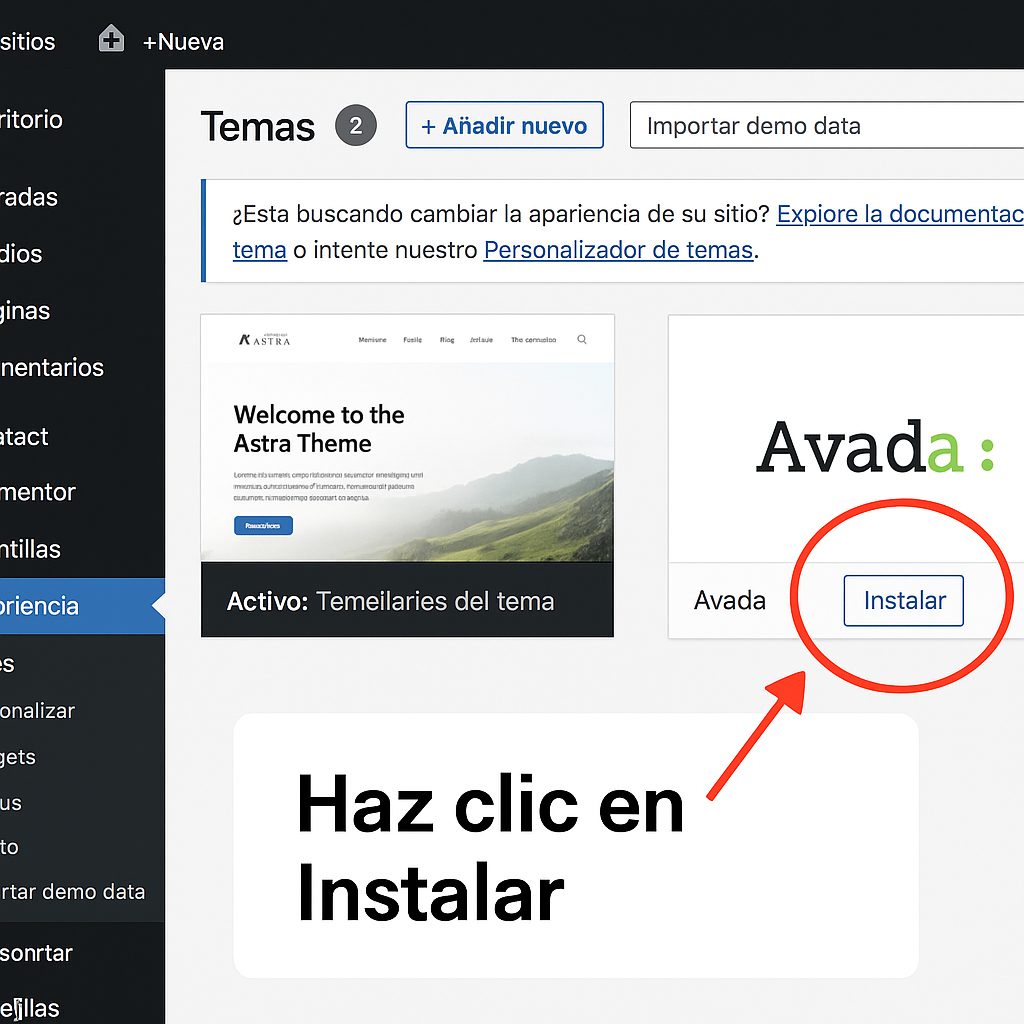Follow the Personalizador de temas link
Viewport: 1024px width, 1024px height.
pyautogui.click(x=618, y=250)
